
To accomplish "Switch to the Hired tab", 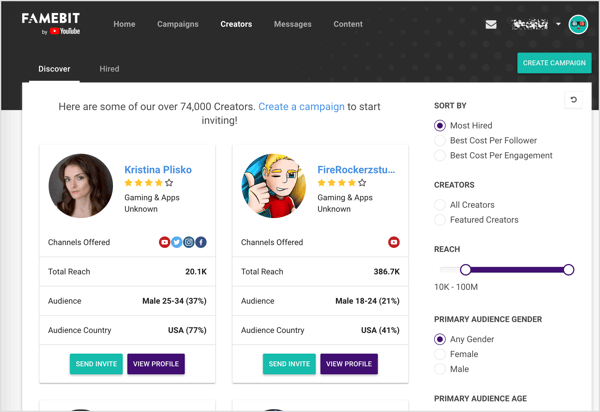I will pos(109,69).
